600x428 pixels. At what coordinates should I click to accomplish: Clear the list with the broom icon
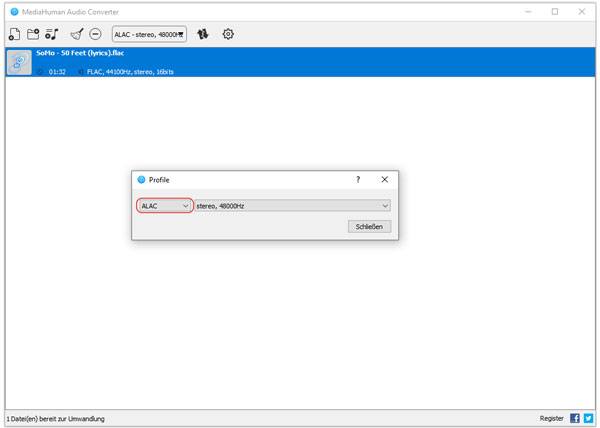click(x=77, y=34)
